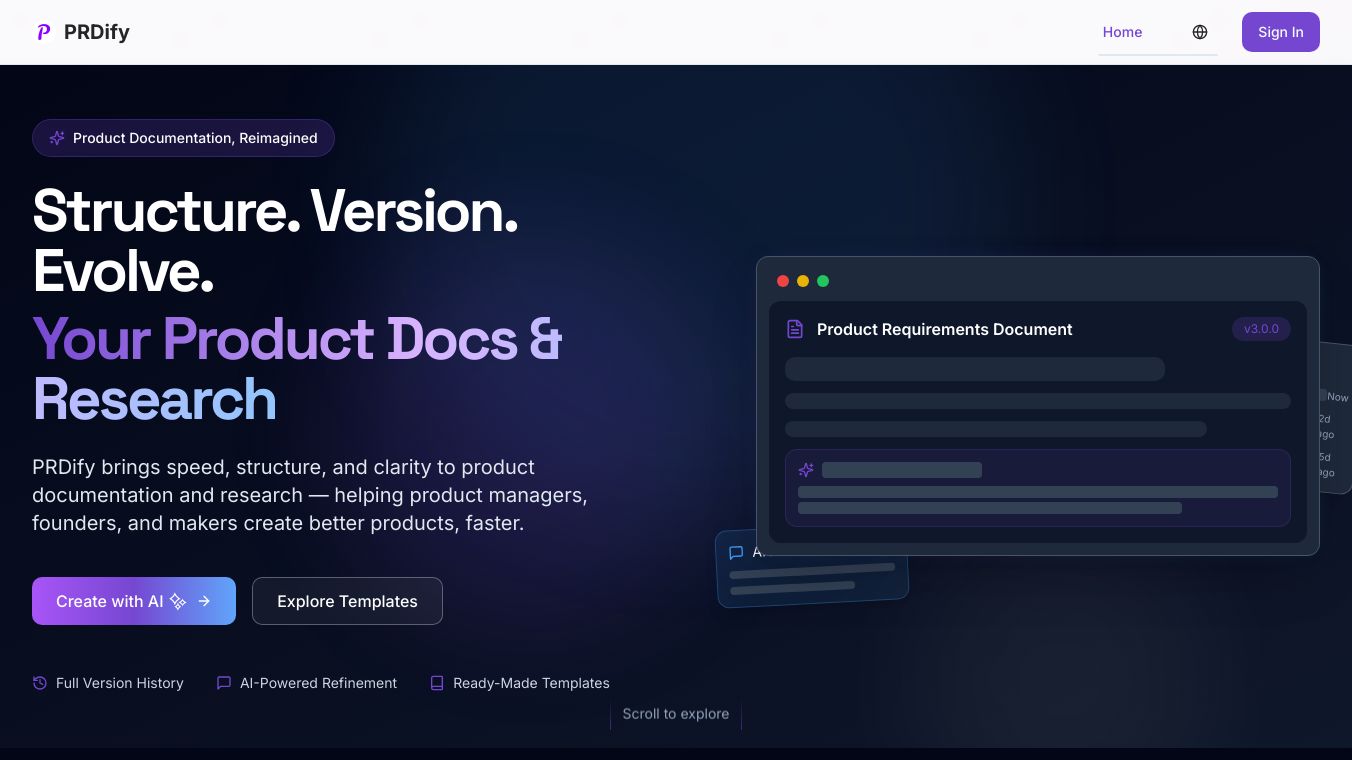Click the PRDify brand name text
Viewport: 1352px width, 760px height.
coord(97,32)
